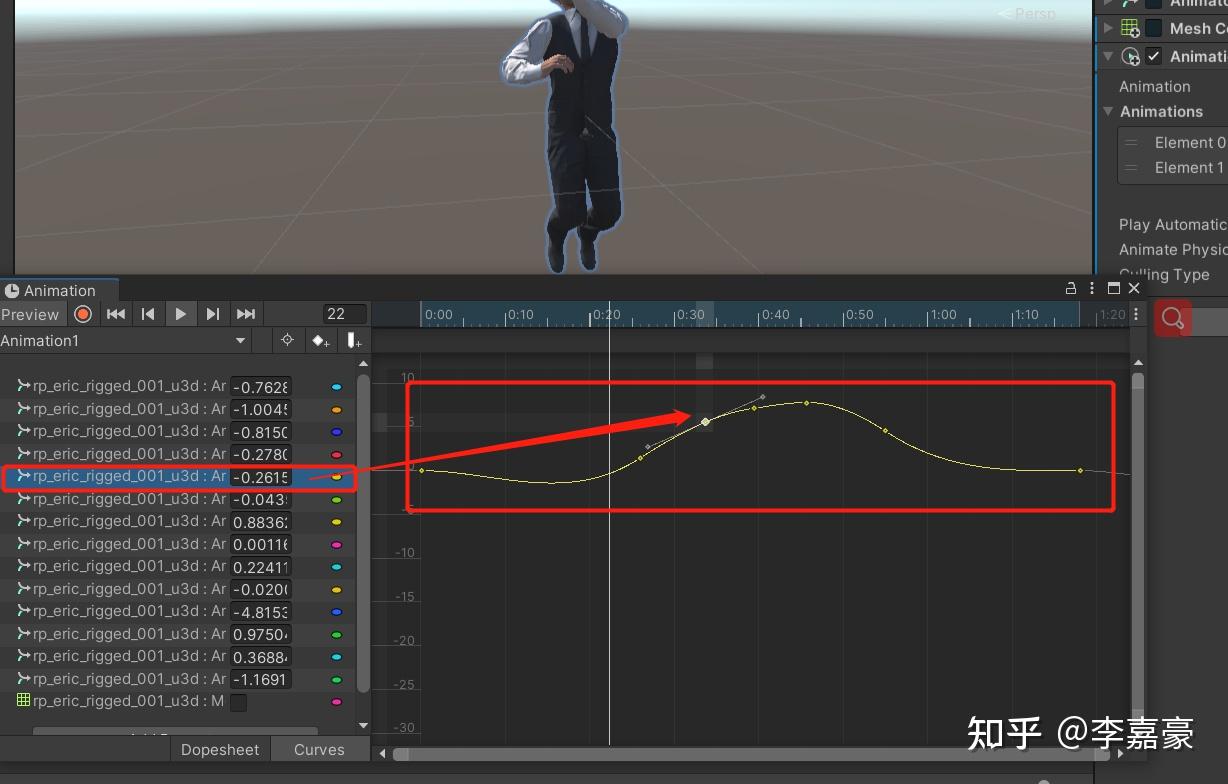Open the Animation window search
The height and width of the screenshot is (784, 1228).
(1172, 318)
